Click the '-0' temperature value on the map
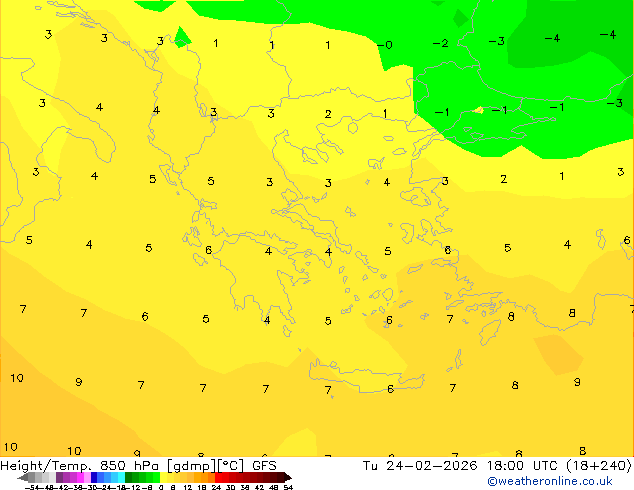The height and width of the screenshot is (490, 634). coord(385,45)
